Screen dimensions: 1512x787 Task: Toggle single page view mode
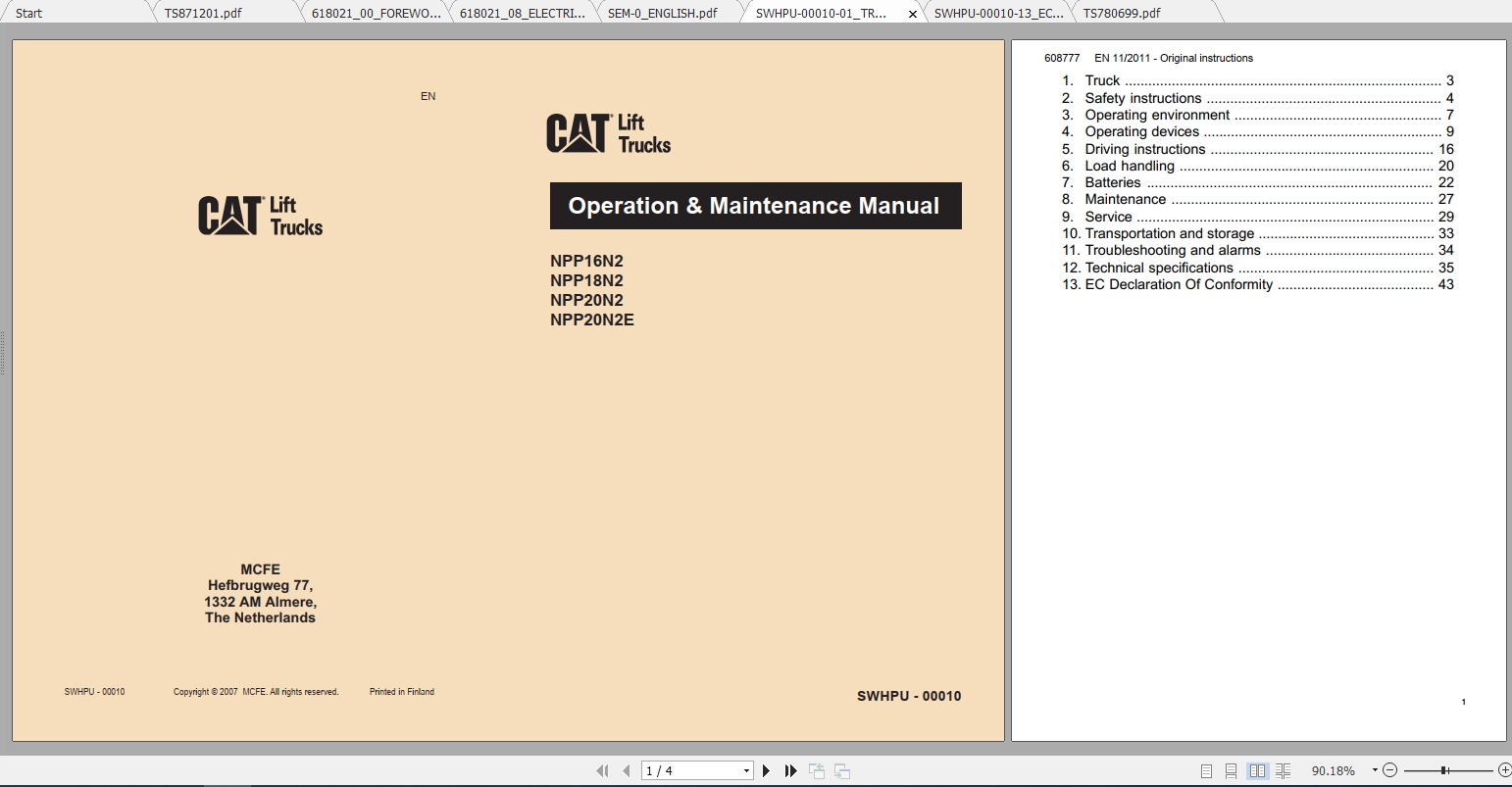pyautogui.click(x=1207, y=770)
